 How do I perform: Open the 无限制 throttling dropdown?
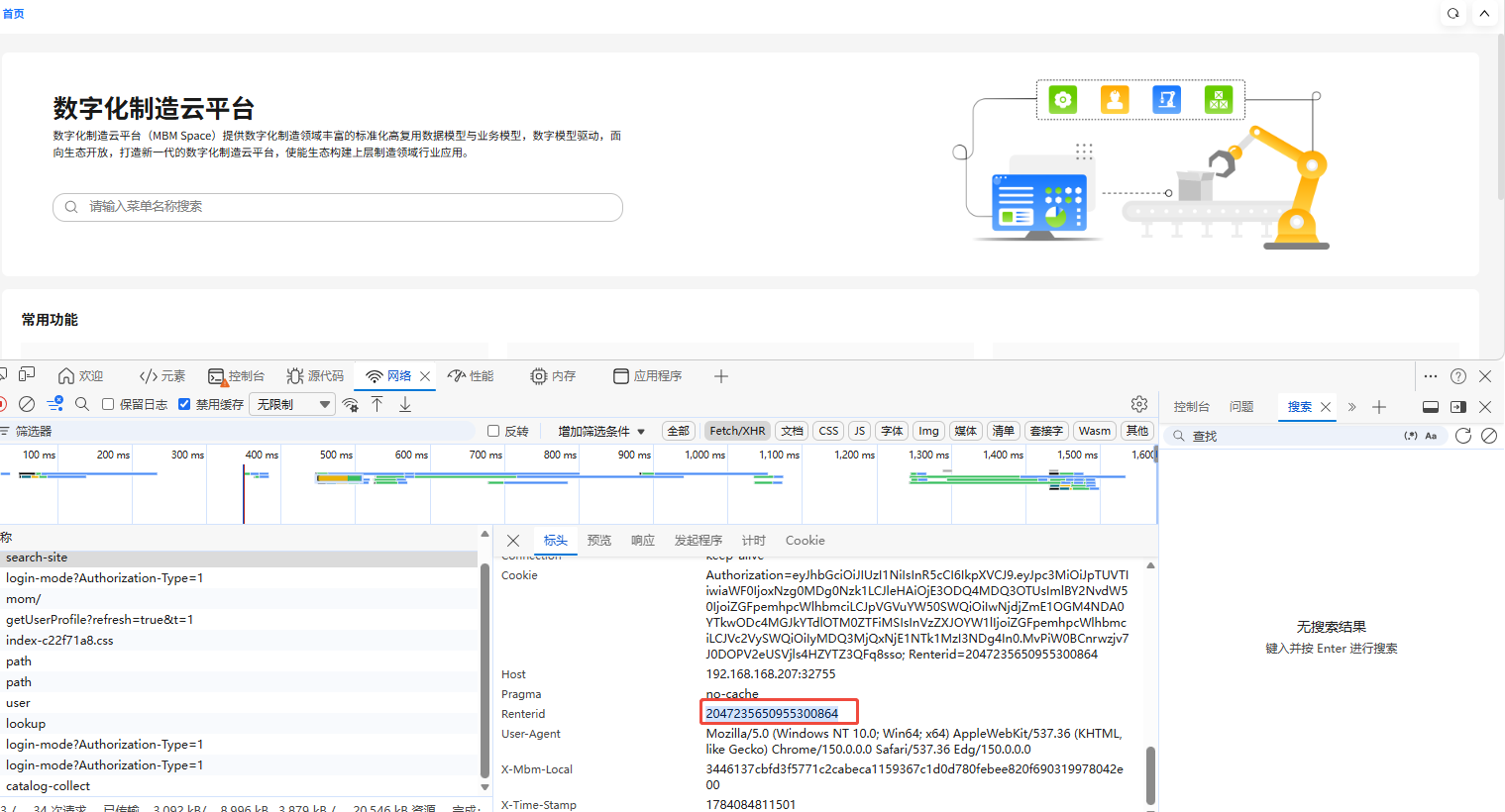pos(292,404)
